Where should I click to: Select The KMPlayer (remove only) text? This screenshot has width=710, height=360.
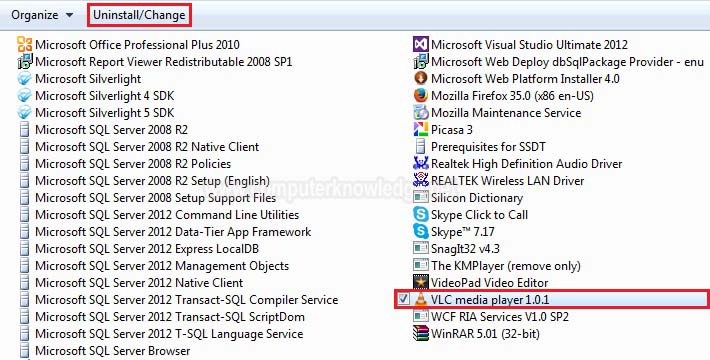(x=506, y=266)
